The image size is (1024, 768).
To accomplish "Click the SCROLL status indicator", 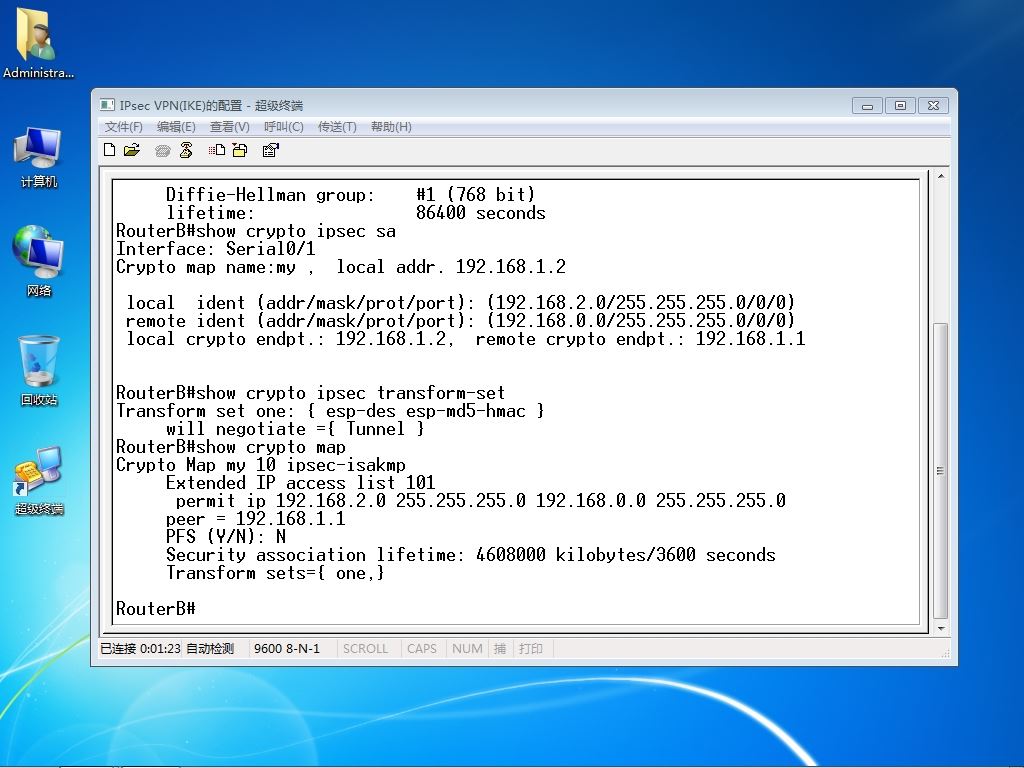I will 366,648.
